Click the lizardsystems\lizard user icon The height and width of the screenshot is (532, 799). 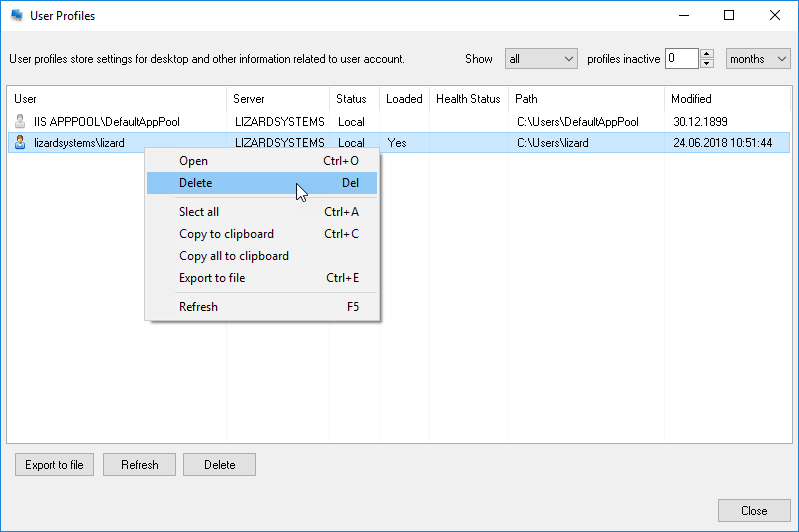(x=20, y=143)
